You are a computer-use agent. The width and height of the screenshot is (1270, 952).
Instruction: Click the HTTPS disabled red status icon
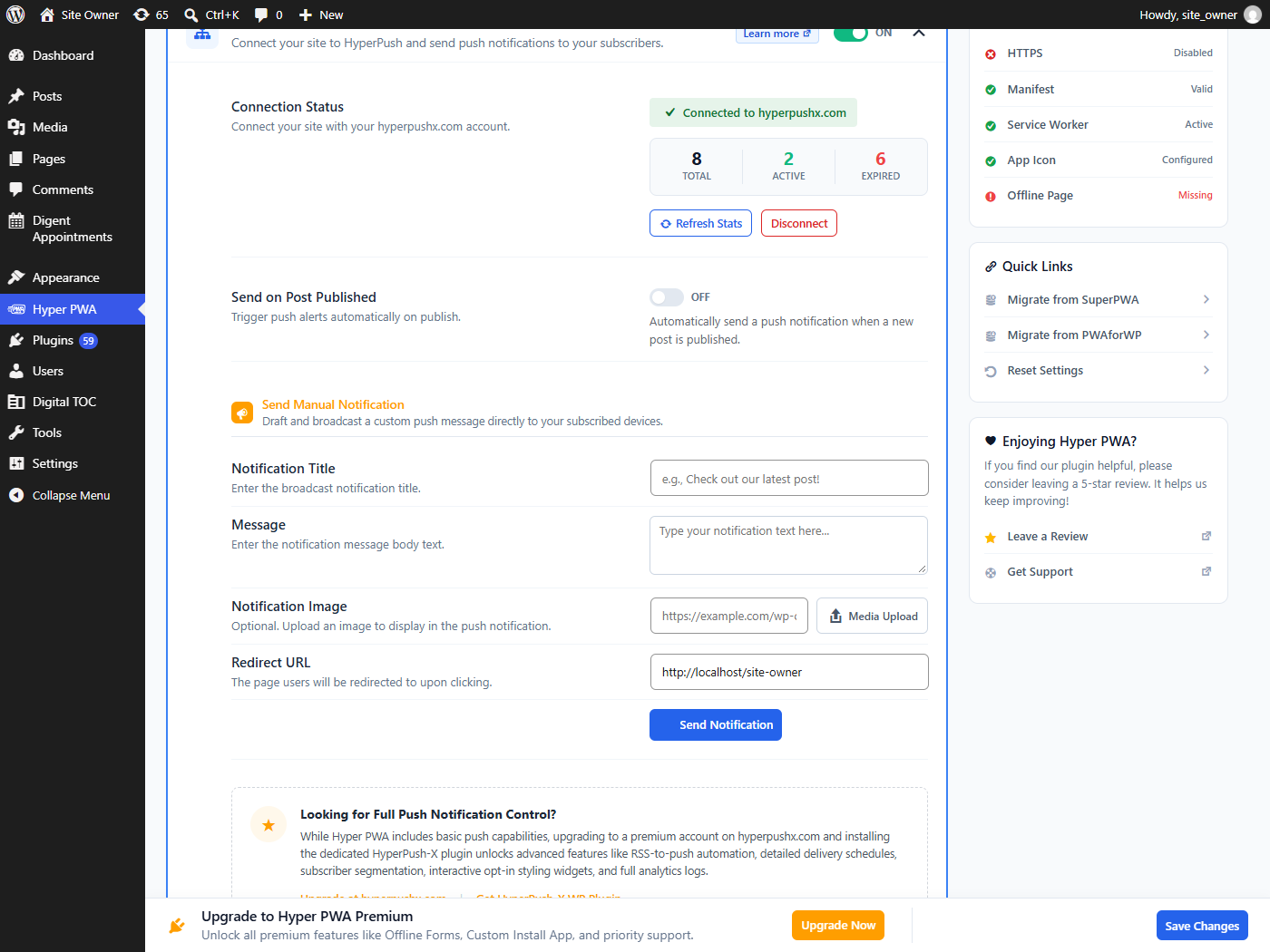(991, 53)
